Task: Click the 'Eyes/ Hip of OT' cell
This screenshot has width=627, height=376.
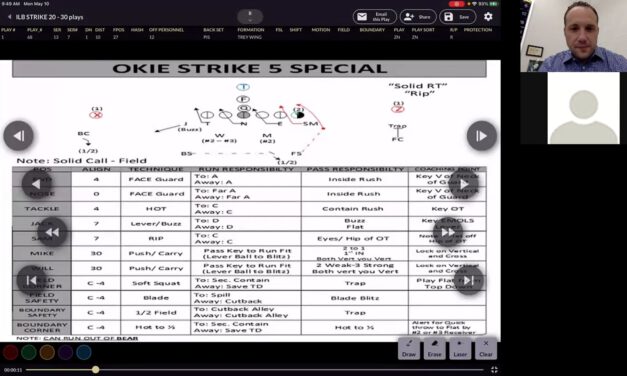Action: 355,238
